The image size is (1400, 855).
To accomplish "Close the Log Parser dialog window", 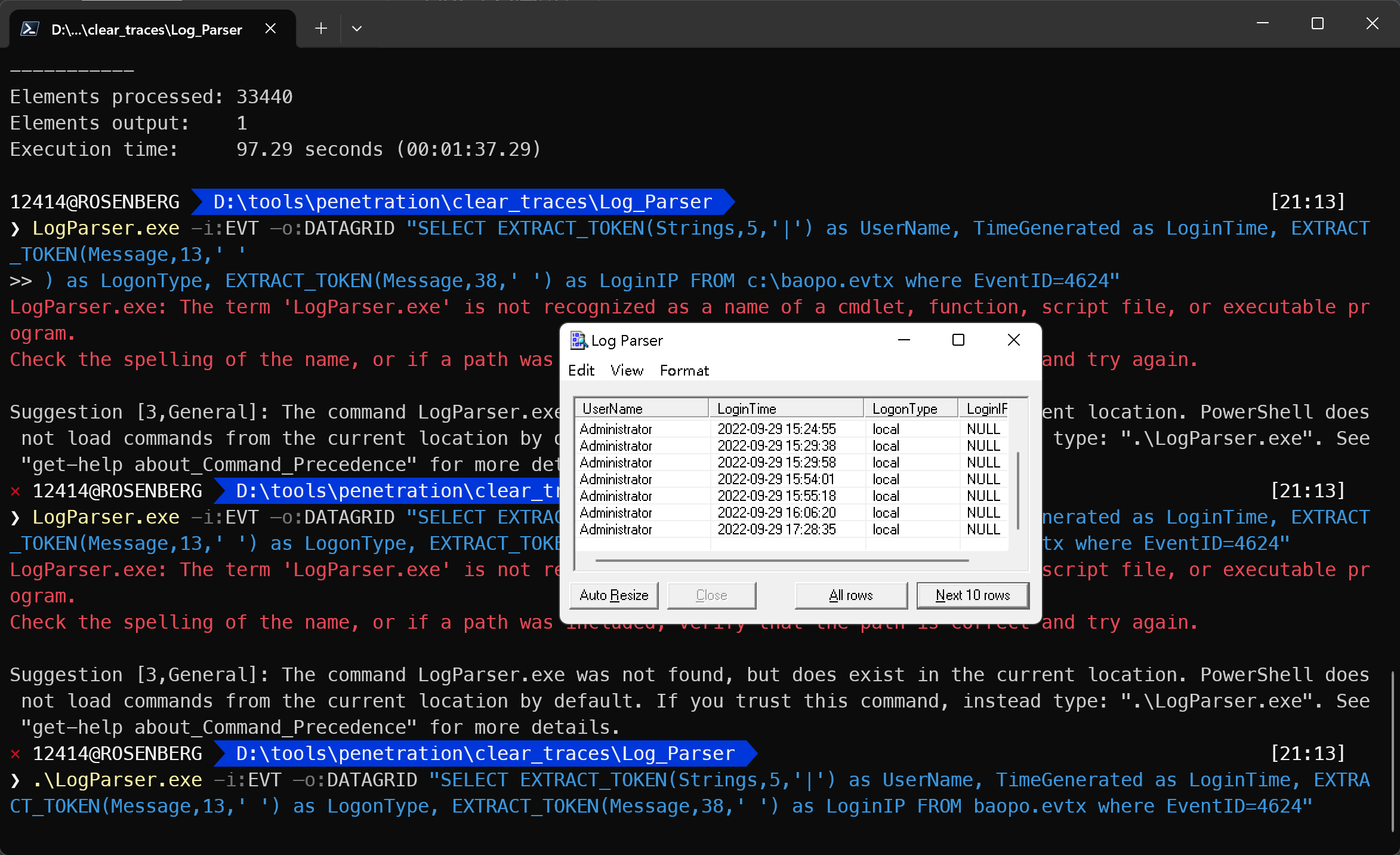I will point(1013,340).
